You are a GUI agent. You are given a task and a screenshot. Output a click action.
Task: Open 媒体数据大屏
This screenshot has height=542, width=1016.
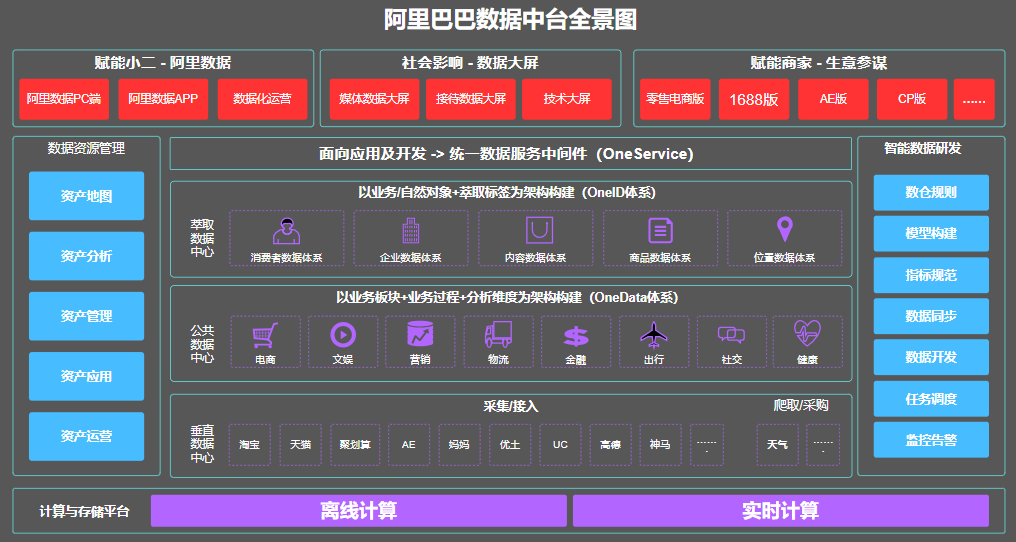(375, 99)
